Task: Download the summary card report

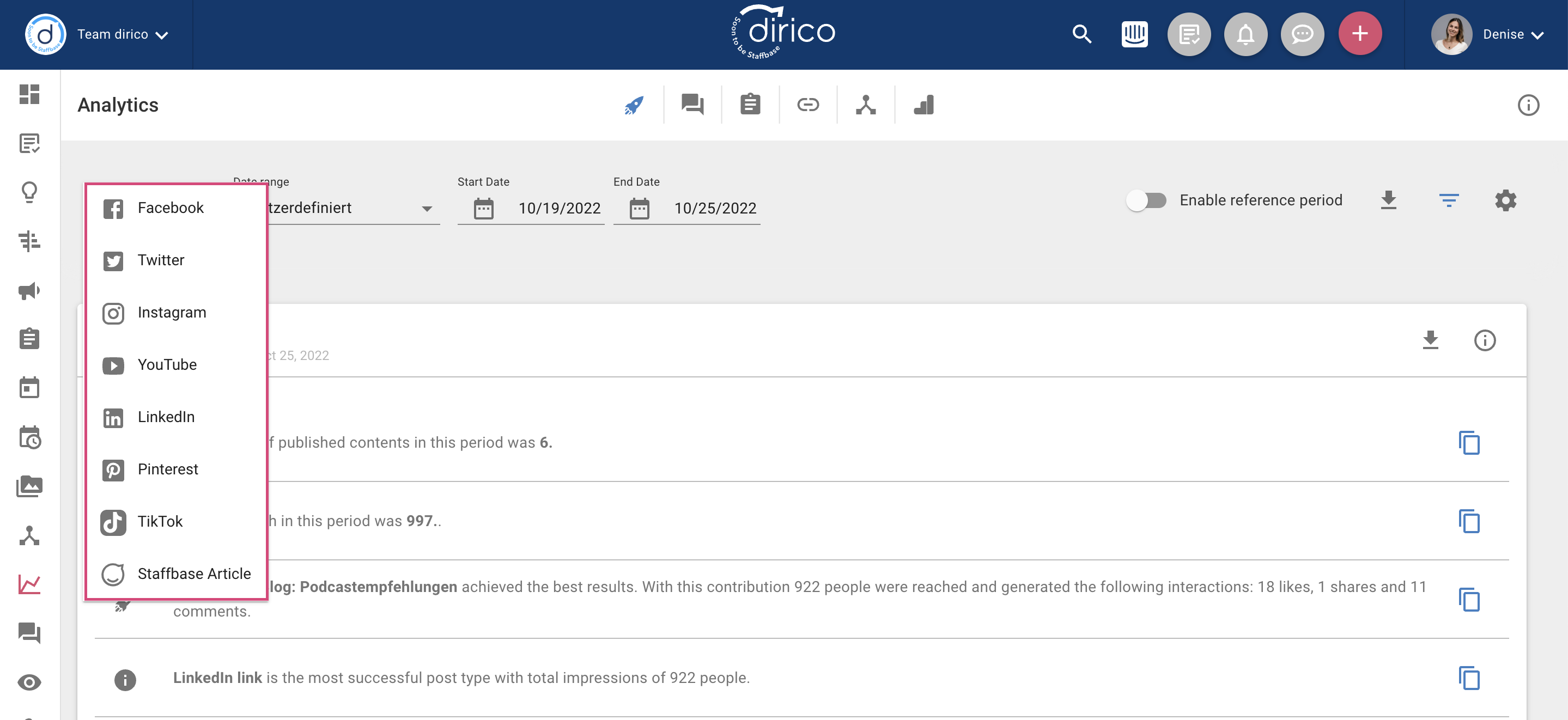Action: coord(1430,340)
